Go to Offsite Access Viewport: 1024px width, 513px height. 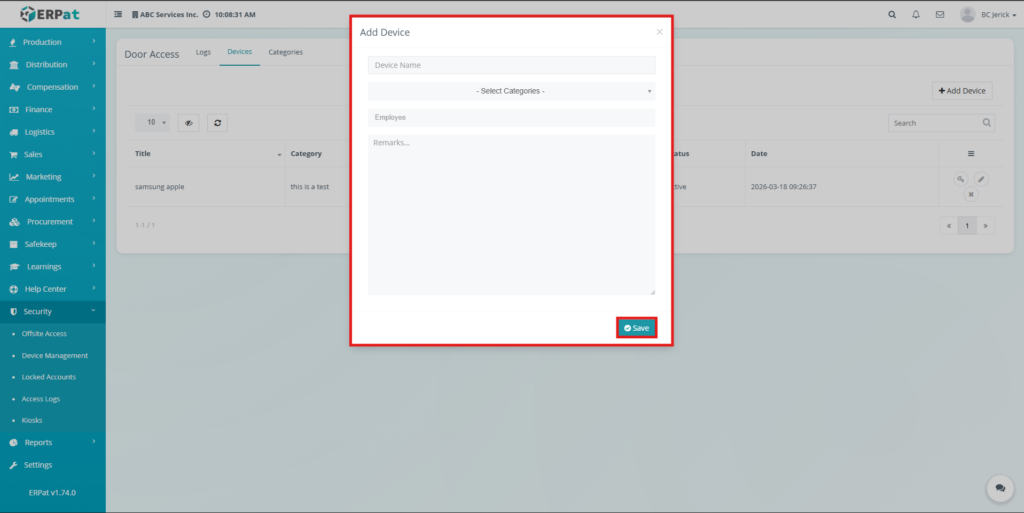tap(44, 334)
